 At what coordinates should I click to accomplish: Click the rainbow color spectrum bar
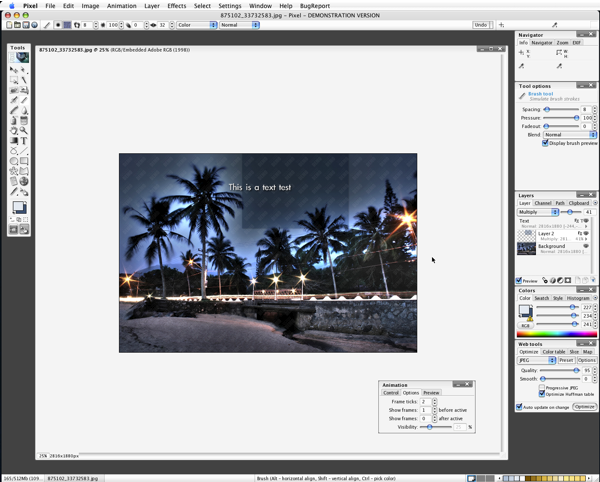point(557,334)
